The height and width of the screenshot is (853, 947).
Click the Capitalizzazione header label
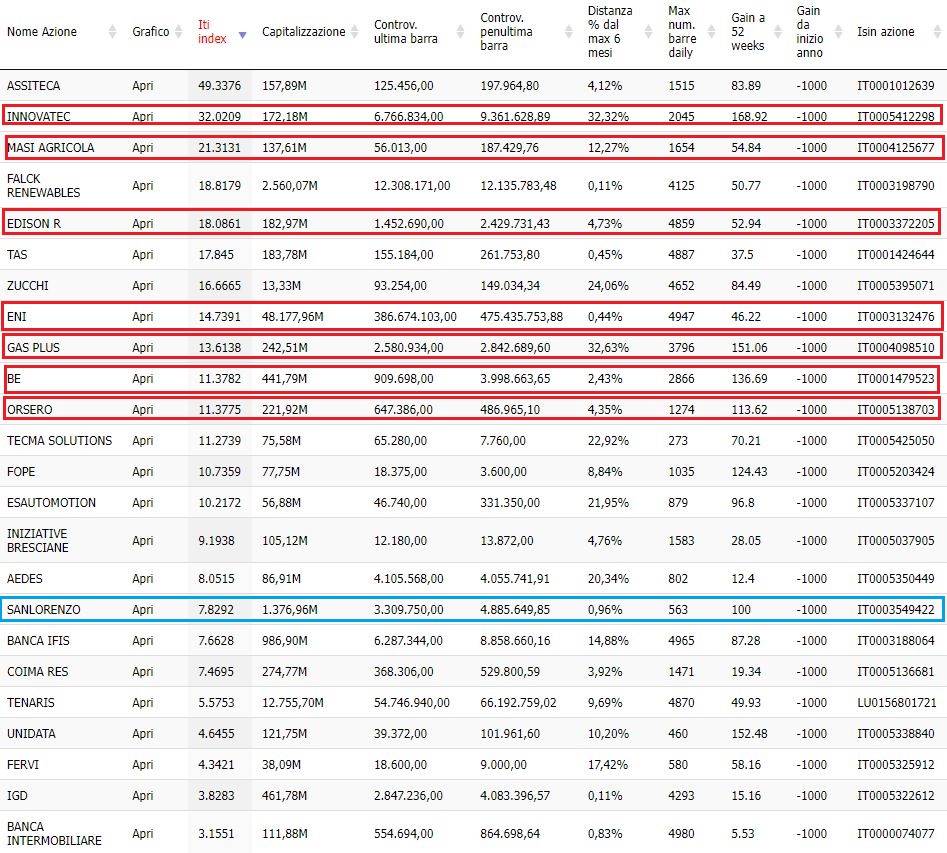click(303, 31)
